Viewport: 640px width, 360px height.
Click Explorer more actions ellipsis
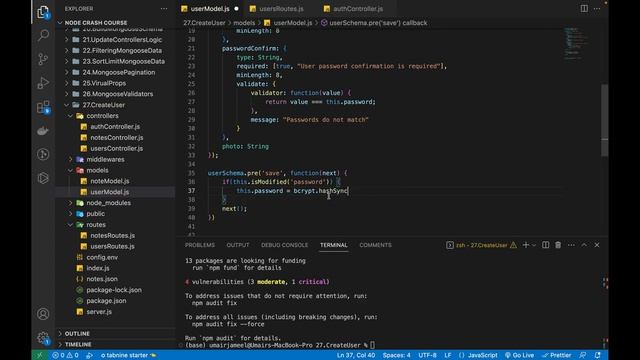[164, 9]
